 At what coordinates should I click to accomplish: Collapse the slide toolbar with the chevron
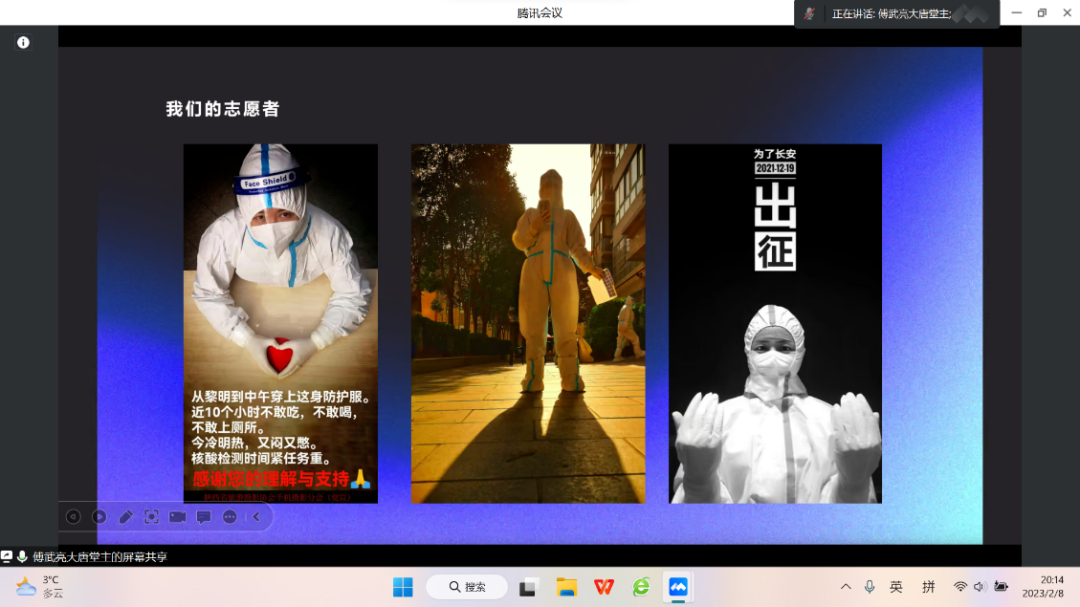pyautogui.click(x=255, y=517)
